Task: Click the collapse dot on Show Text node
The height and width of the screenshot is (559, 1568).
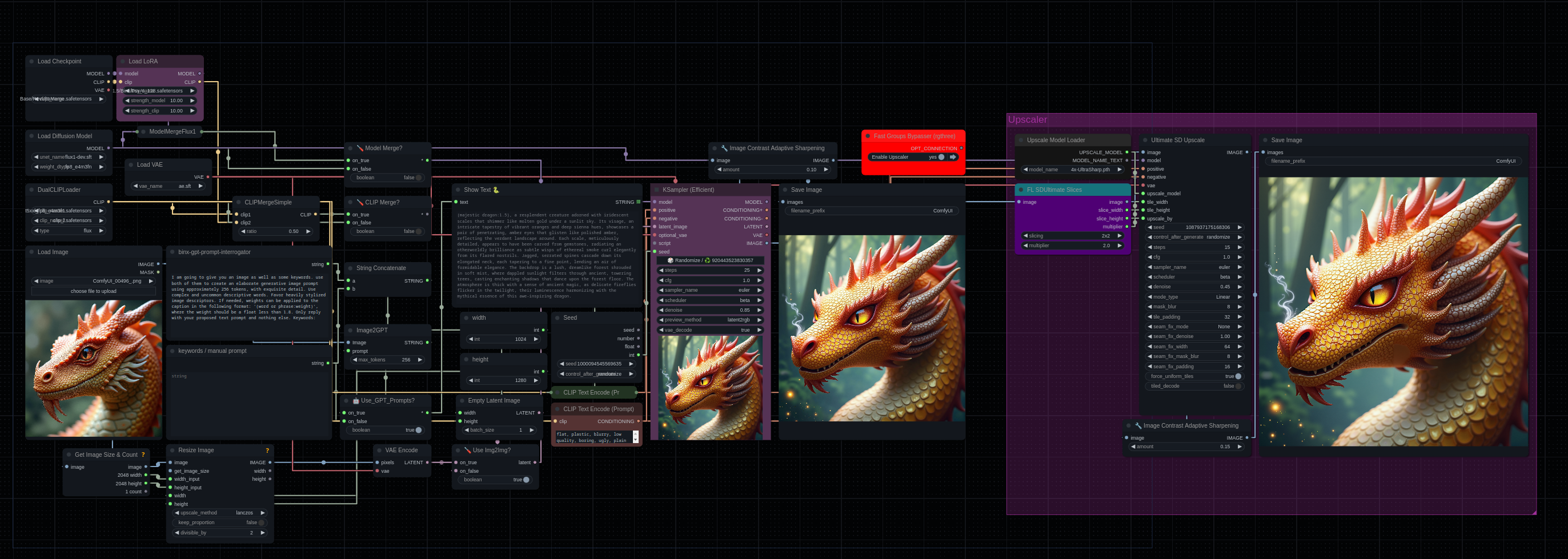Action: click(457, 190)
